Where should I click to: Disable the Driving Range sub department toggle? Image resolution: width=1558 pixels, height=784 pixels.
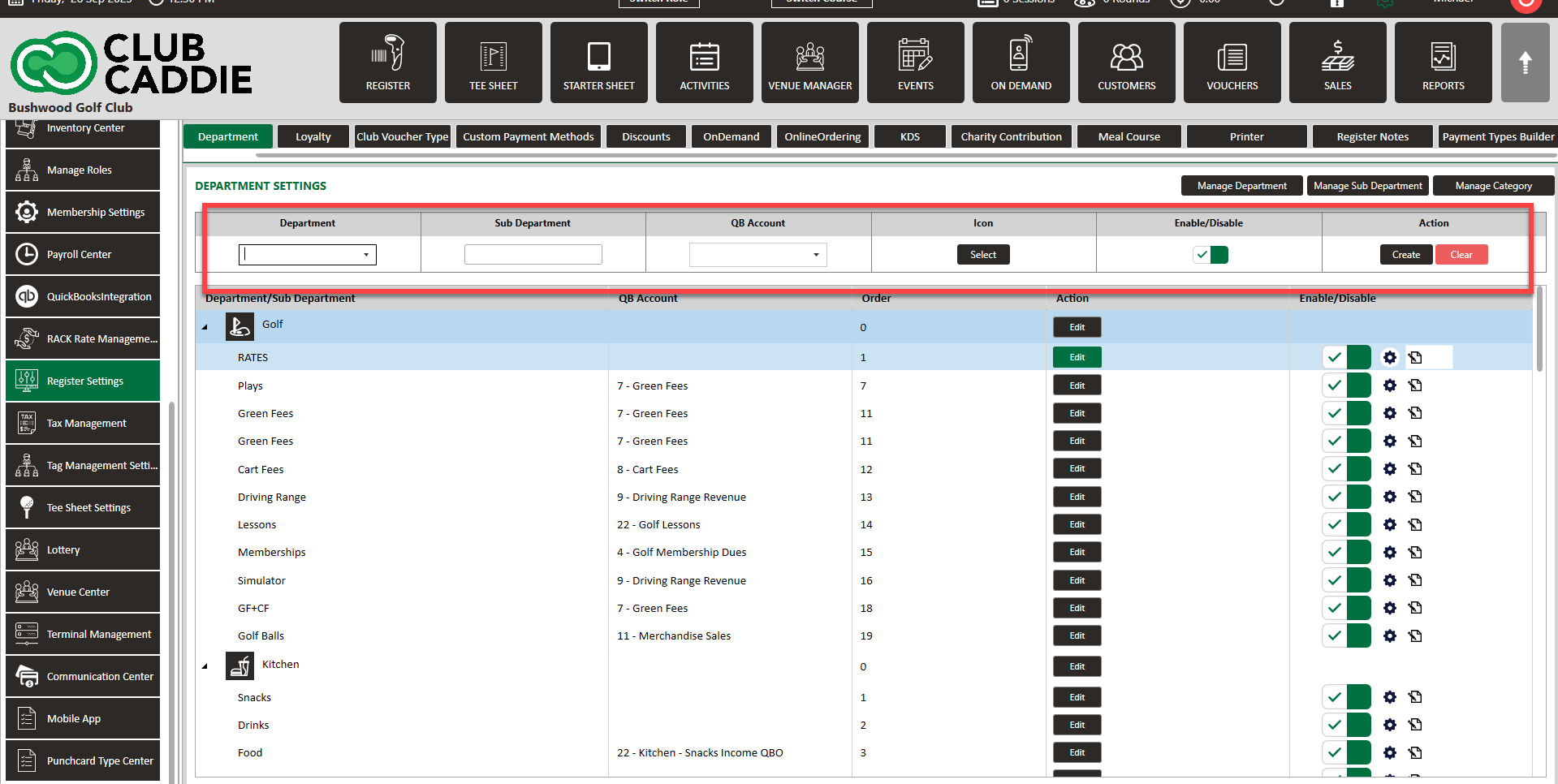pyautogui.click(x=1345, y=497)
